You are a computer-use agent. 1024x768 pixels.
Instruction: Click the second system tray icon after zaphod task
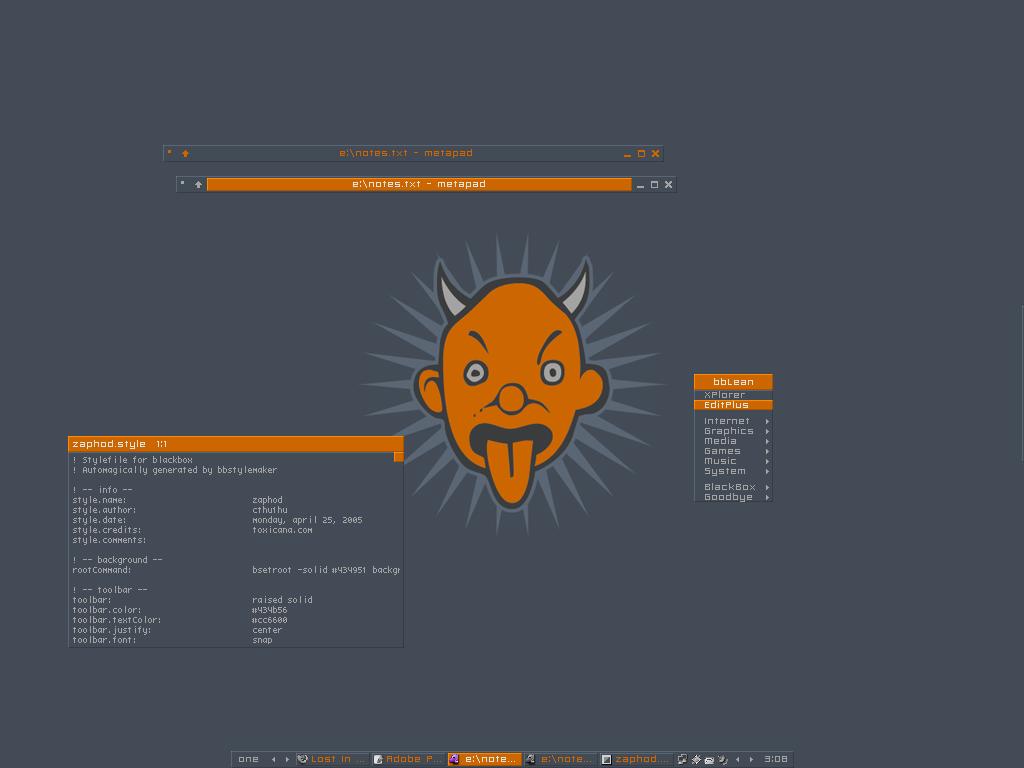696,759
